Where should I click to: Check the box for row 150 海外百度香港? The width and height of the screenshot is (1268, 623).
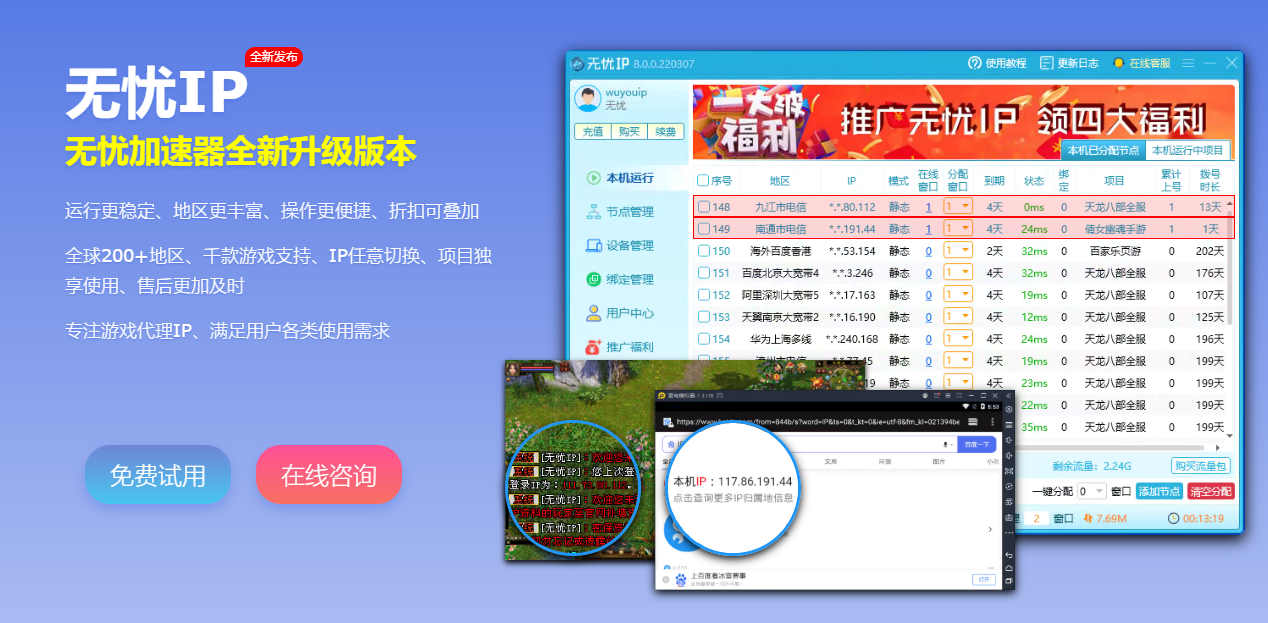tap(704, 251)
